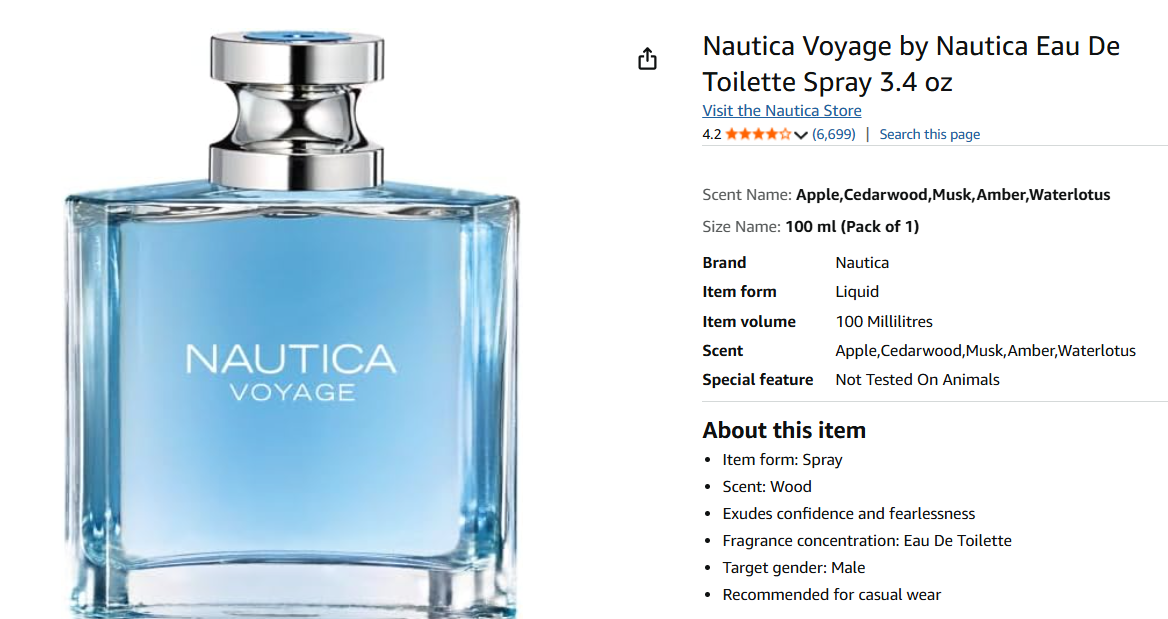Image resolution: width=1168 pixels, height=619 pixels.
Task: Click the orange star rating icons
Action: 758,135
